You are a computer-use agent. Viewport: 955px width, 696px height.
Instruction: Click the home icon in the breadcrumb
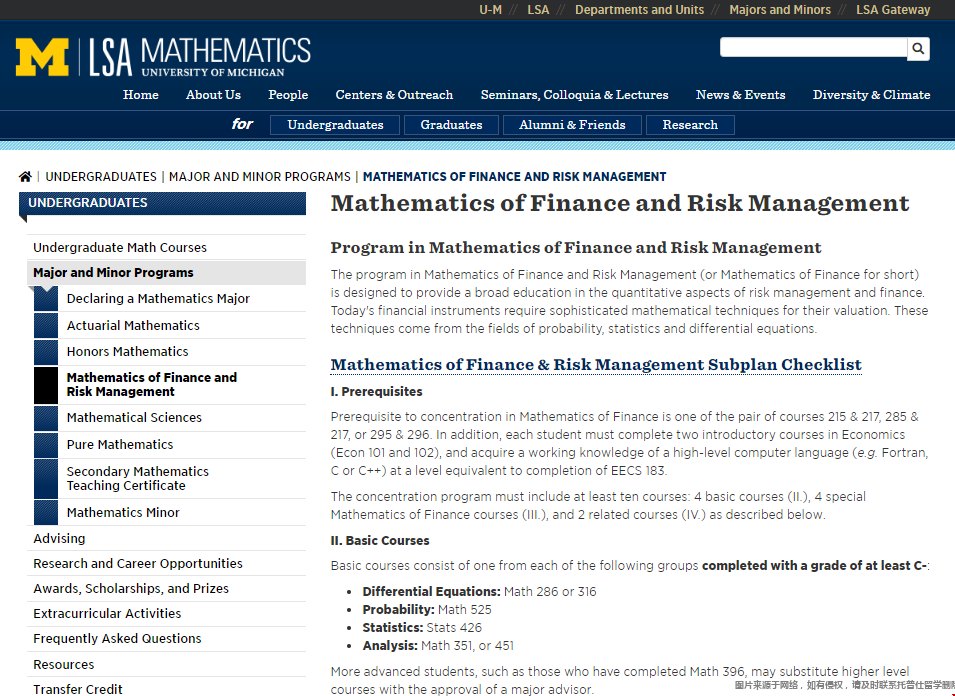pyautogui.click(x=25, y=177)
